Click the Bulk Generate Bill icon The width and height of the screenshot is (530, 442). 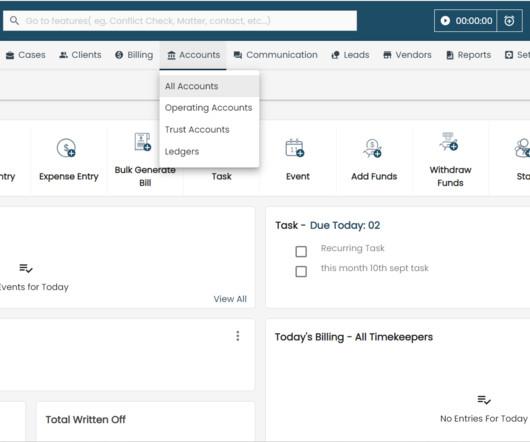tap(142, 142)
